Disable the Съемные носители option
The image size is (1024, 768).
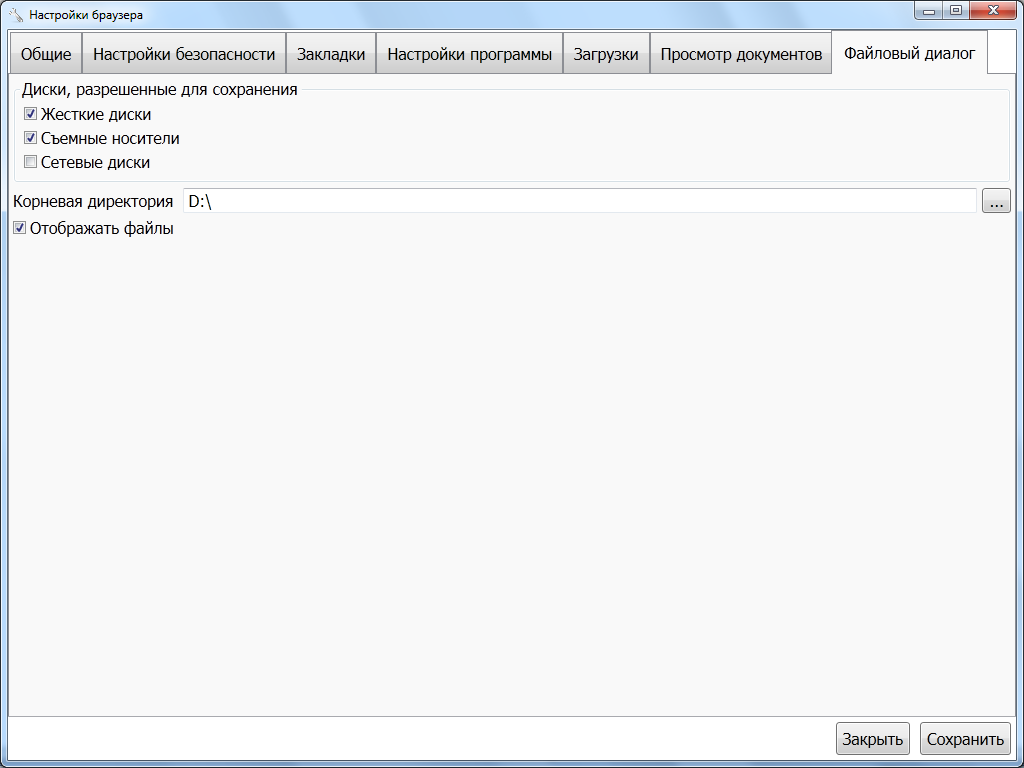click(x=31, y=138)
